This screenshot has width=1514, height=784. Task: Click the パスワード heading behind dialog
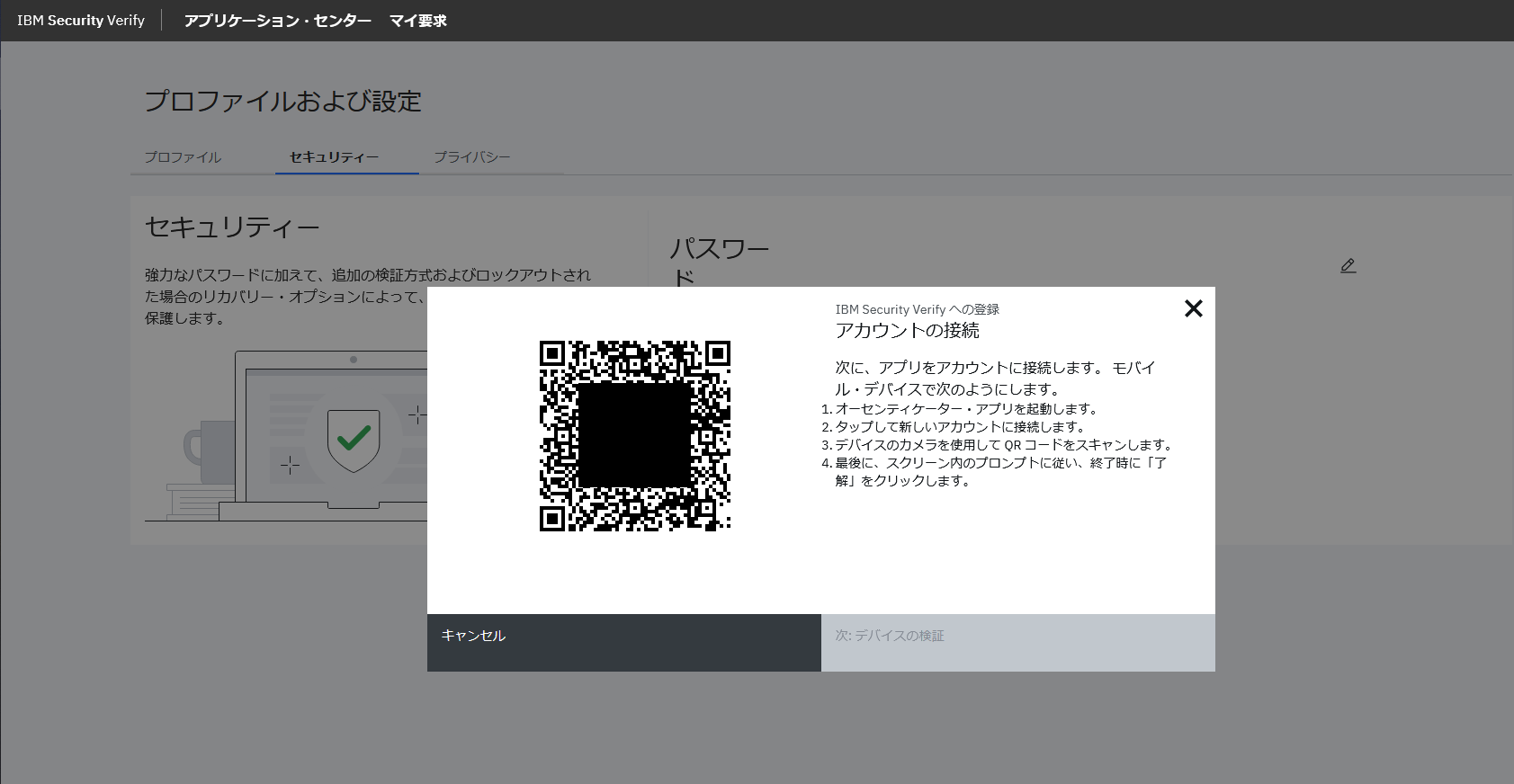(720, 261)
